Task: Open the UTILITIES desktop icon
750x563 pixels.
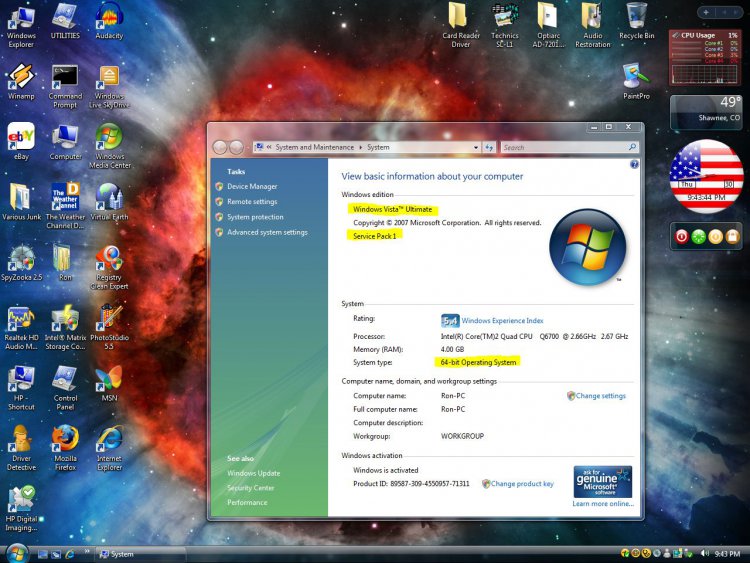Action: click(x=65, y=22)
